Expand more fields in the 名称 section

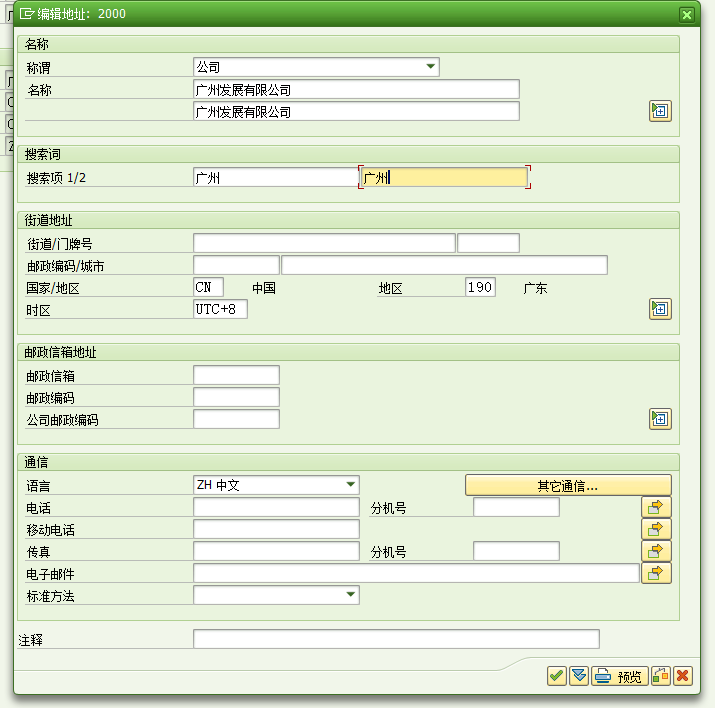660,111
